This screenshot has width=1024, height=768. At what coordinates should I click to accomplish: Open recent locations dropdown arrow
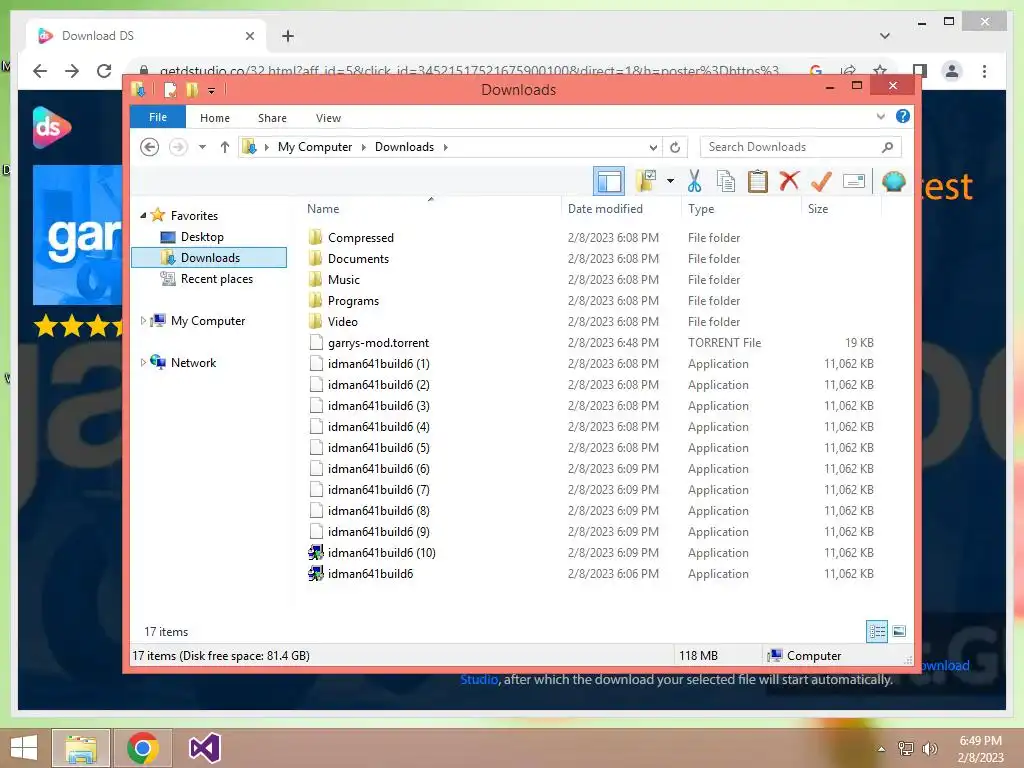pos(202,147)
